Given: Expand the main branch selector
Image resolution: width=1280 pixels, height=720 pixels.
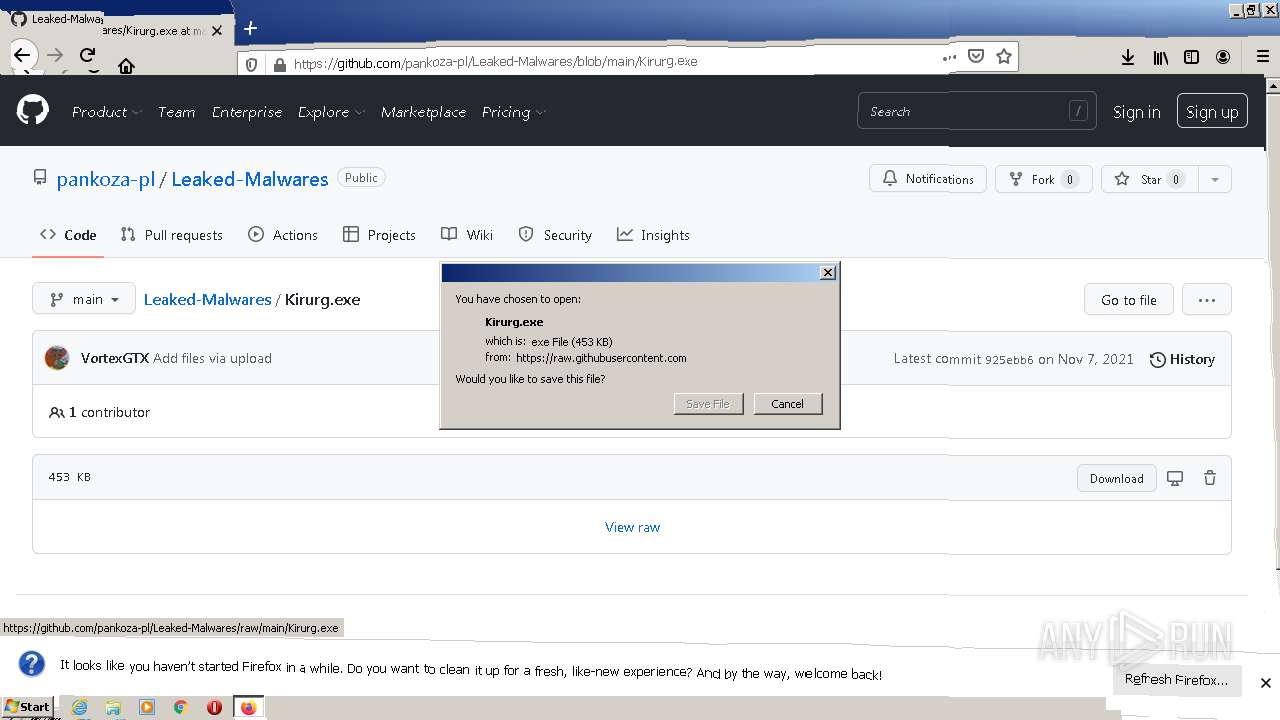Looking at the screenshot, I should click(84, 299).
